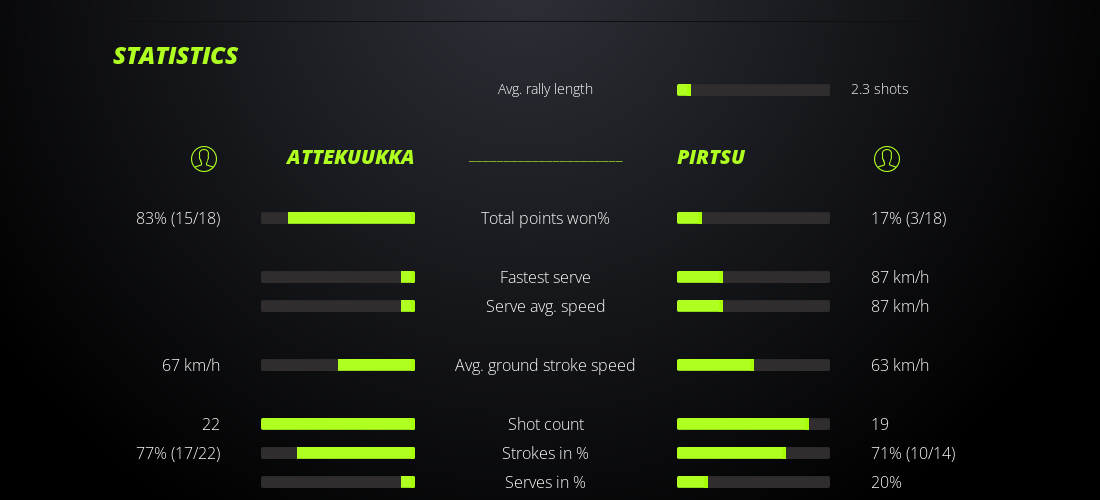Click Pirtsu's Fastest serve bar

coord(753,277)
